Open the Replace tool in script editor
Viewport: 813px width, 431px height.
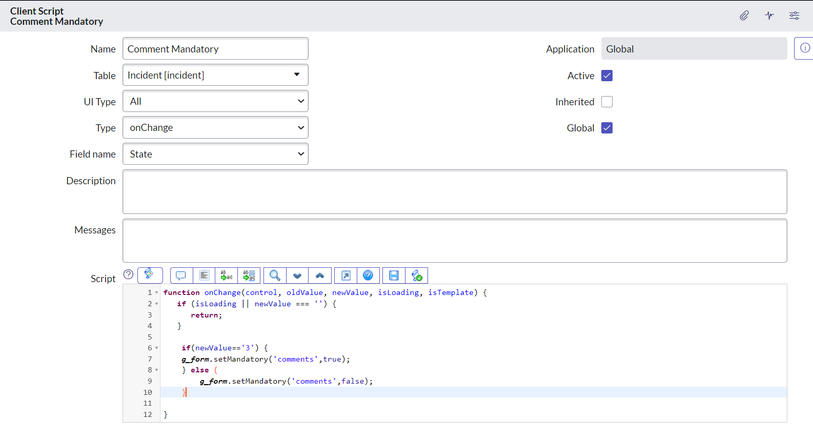227,275
